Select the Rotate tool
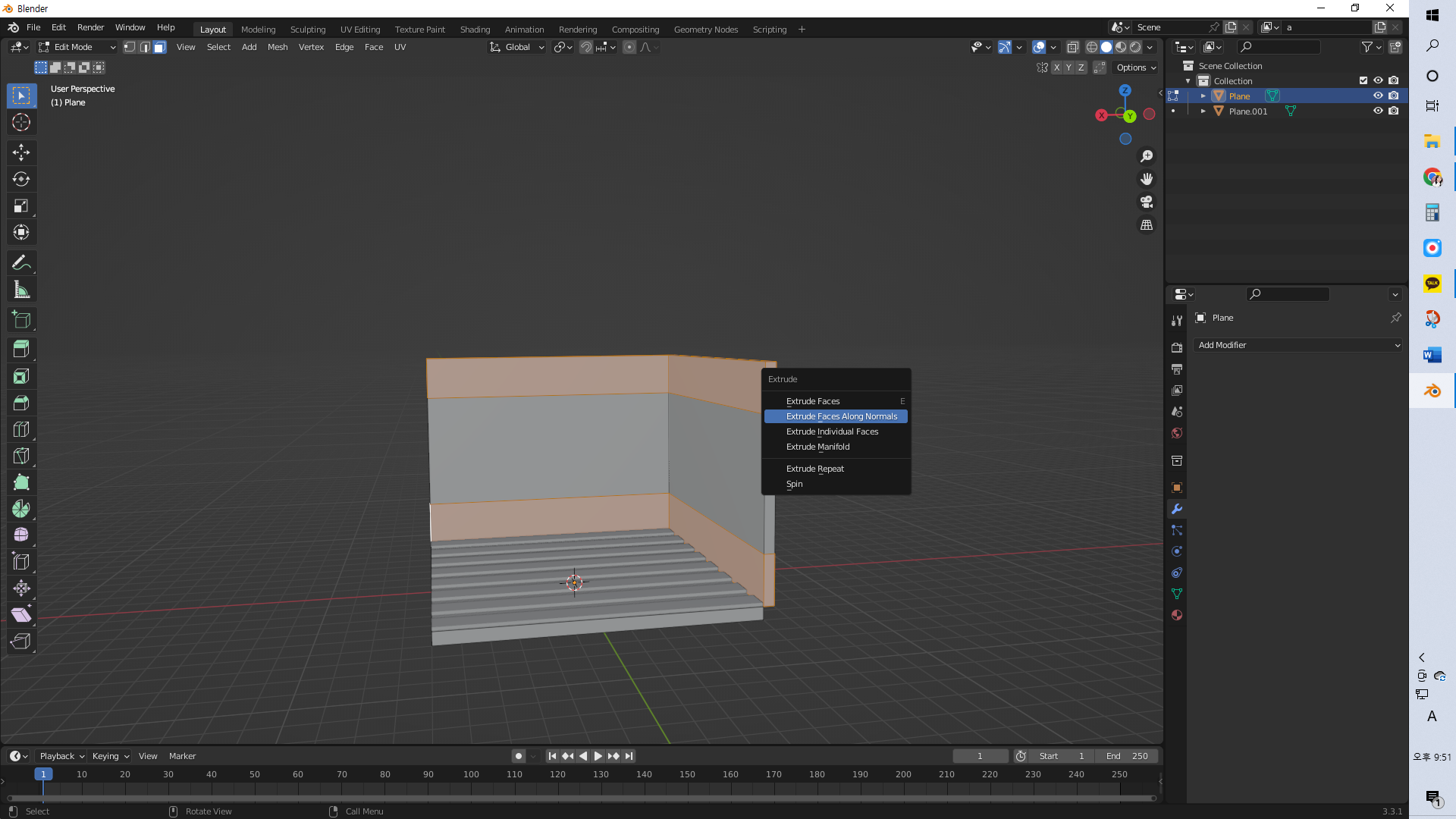This screenshot has width=1456, height=819. (x=21, y=179)
